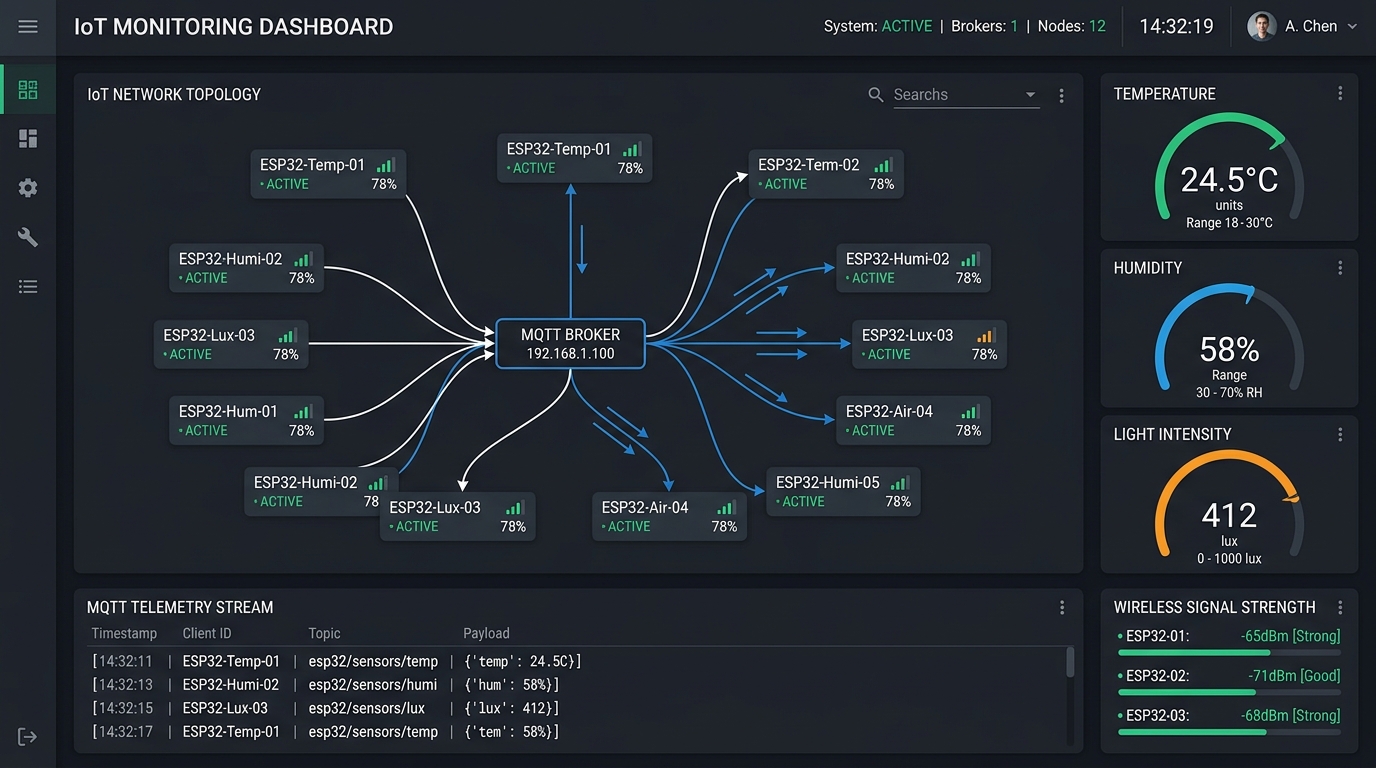Click the "24.5°C" temperature reading

(1229, 180)
